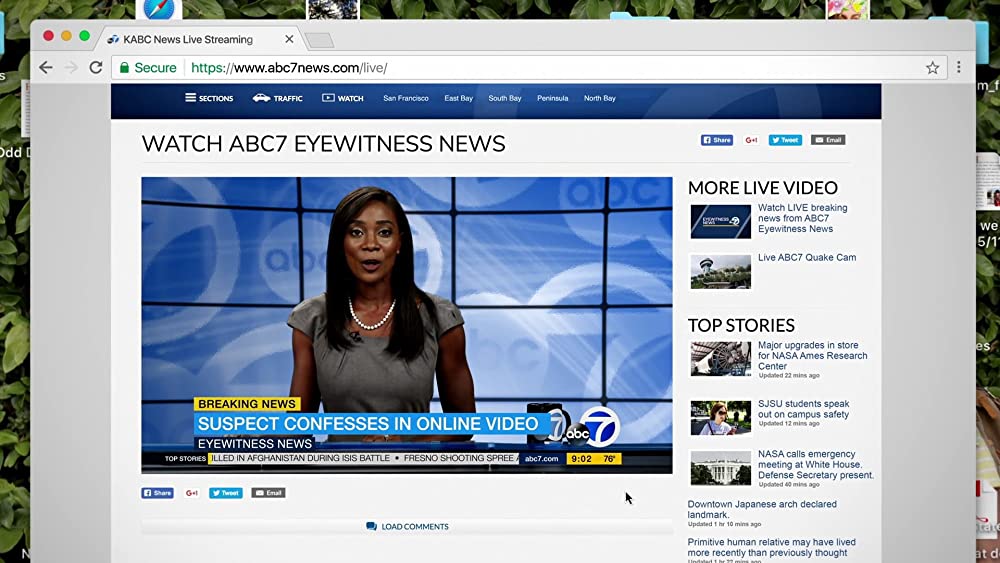Reload the page with the refresh icon
Viewport: 1000px width, 563px height.
click(96, 68)
